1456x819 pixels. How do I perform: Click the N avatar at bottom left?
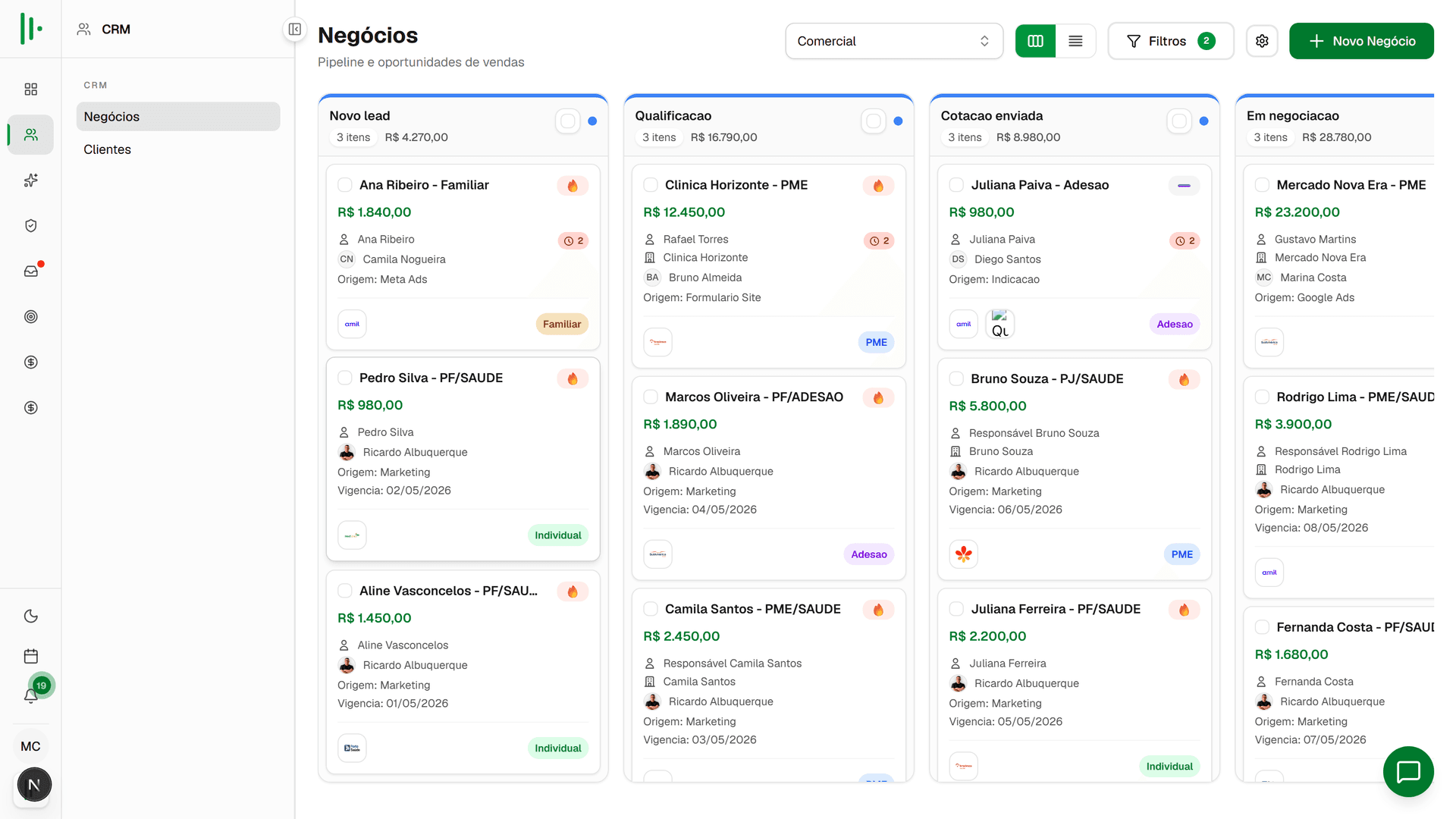pos(33,785)
